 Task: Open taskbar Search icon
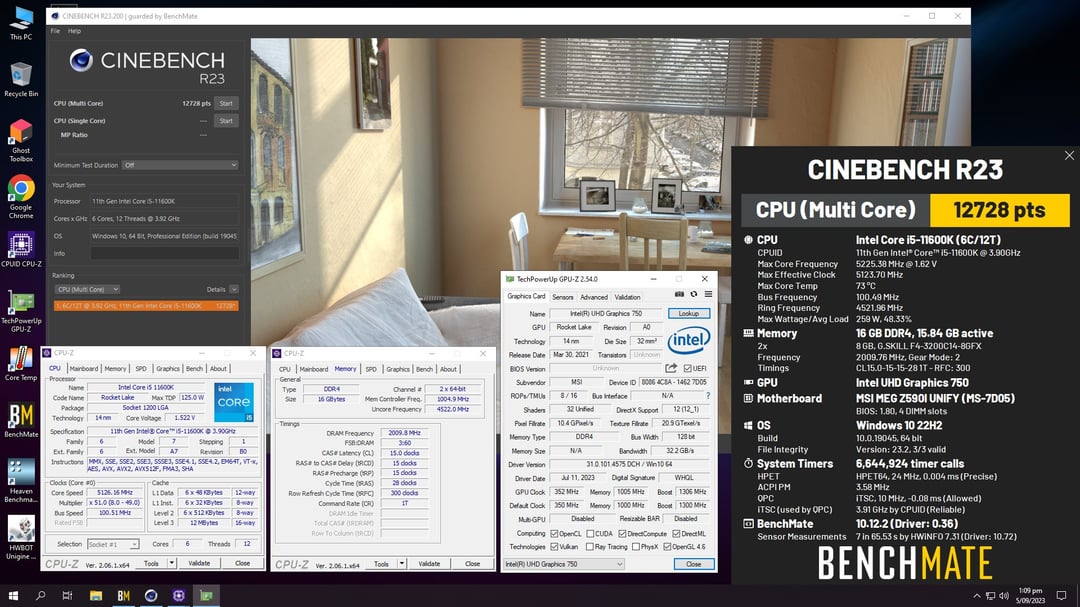click(x=41, y=595)
